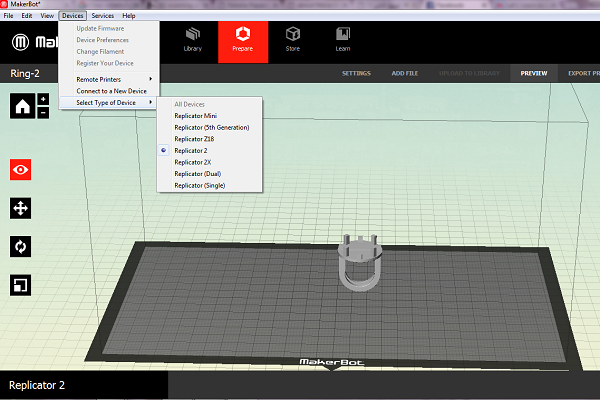600x400 pixels.
Task: Zoom in with the plus button
Action: [x=43, y=99]
